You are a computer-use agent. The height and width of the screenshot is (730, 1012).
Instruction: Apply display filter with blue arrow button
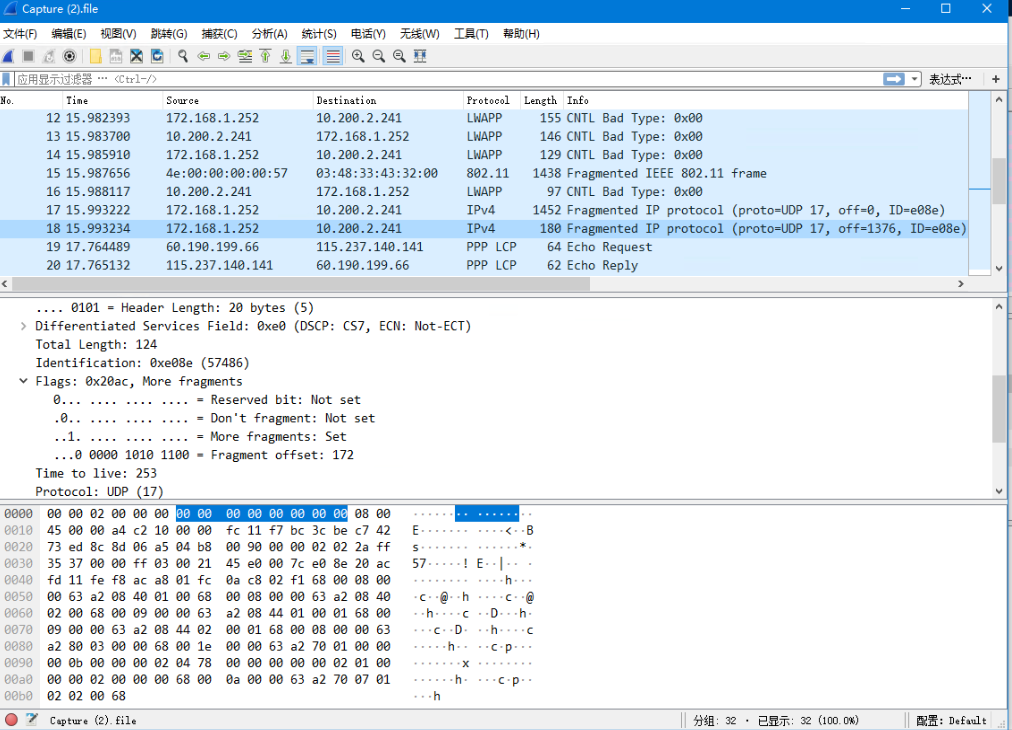tap(894, 79)
